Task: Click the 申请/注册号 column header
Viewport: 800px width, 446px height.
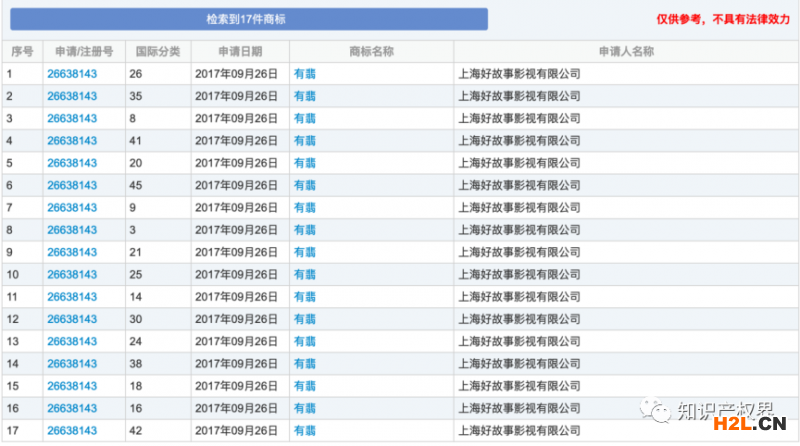Action: point(84,52)
